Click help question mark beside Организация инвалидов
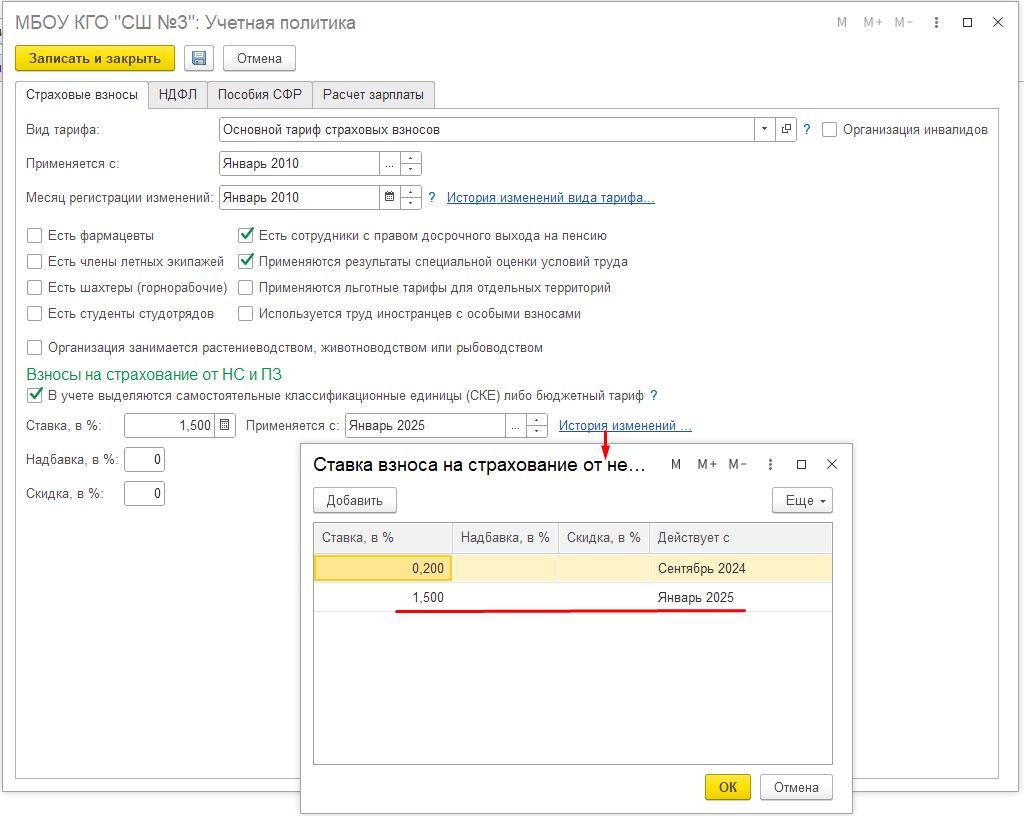1024x816 pixels. point(806,130)
